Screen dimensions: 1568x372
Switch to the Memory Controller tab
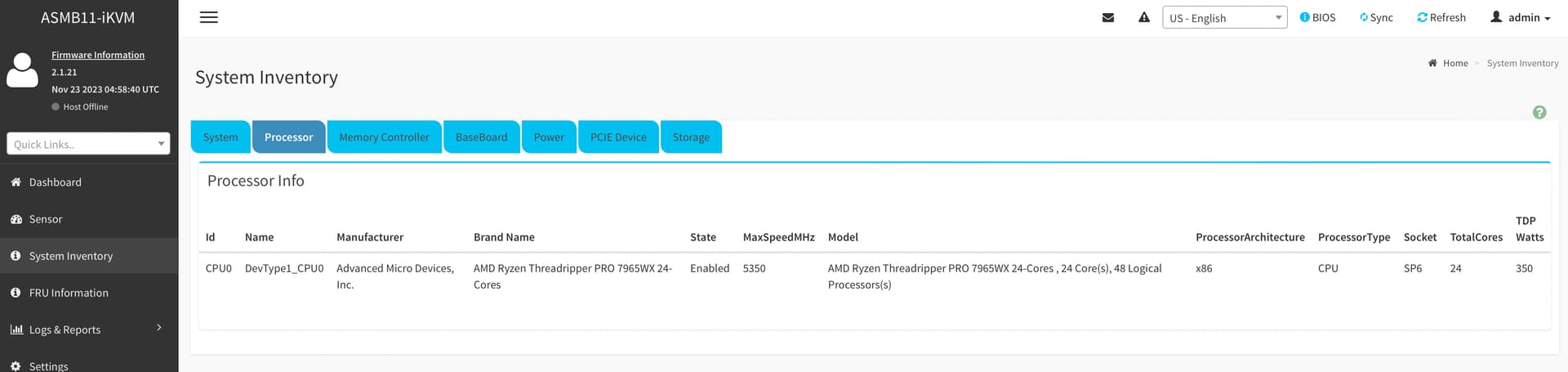pyautogui.click(x=384, y=137)
